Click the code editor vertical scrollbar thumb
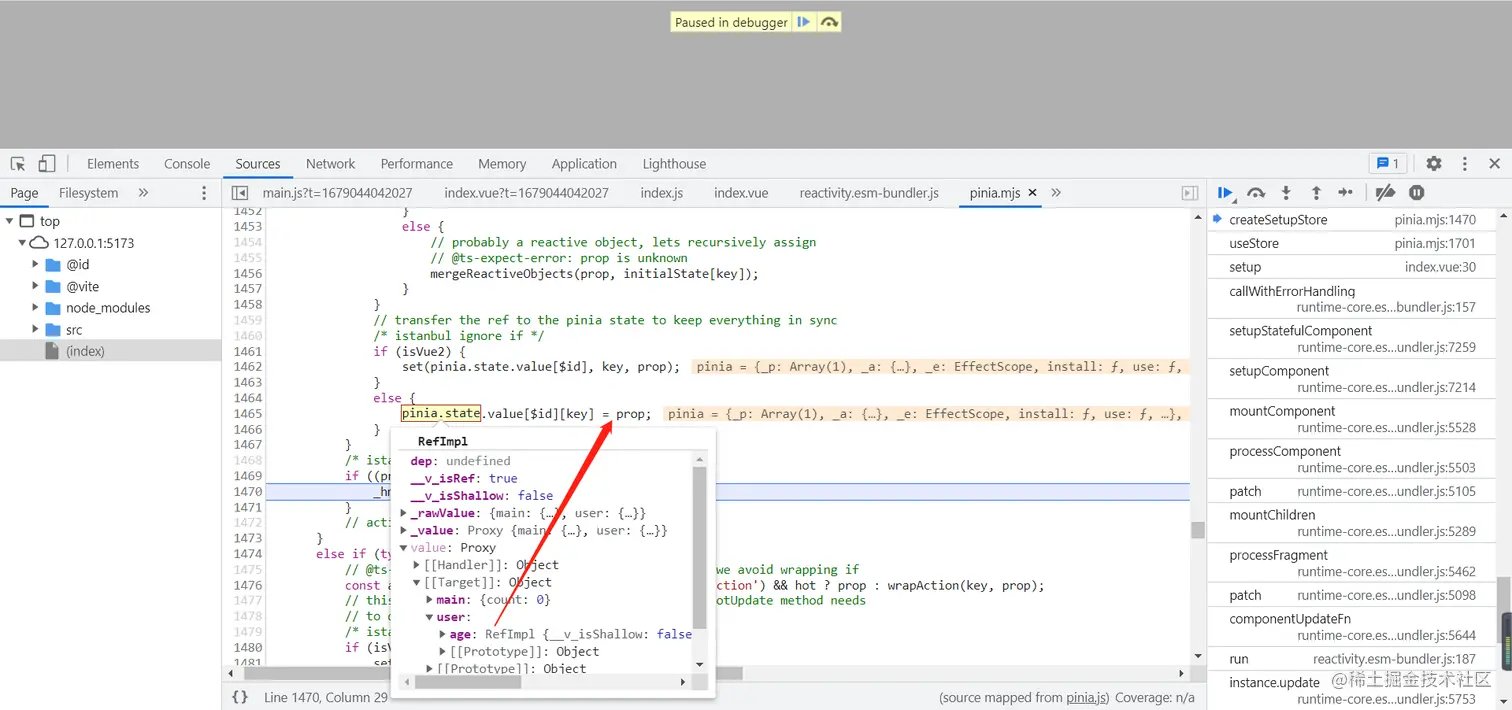The width and height of the screenshot is (1512, 710). (1197, 530)
